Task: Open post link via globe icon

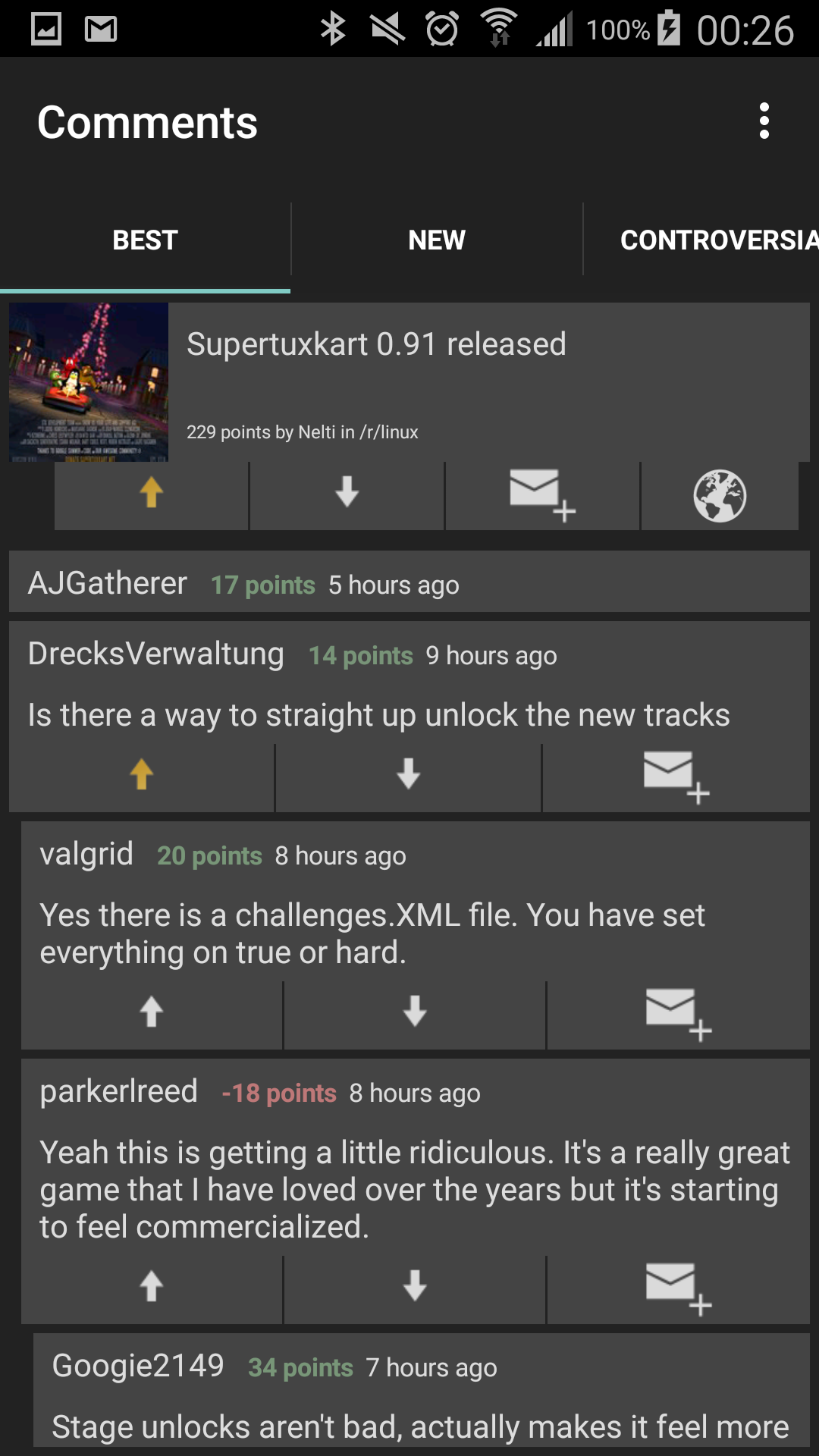Action: pos(720,494)
